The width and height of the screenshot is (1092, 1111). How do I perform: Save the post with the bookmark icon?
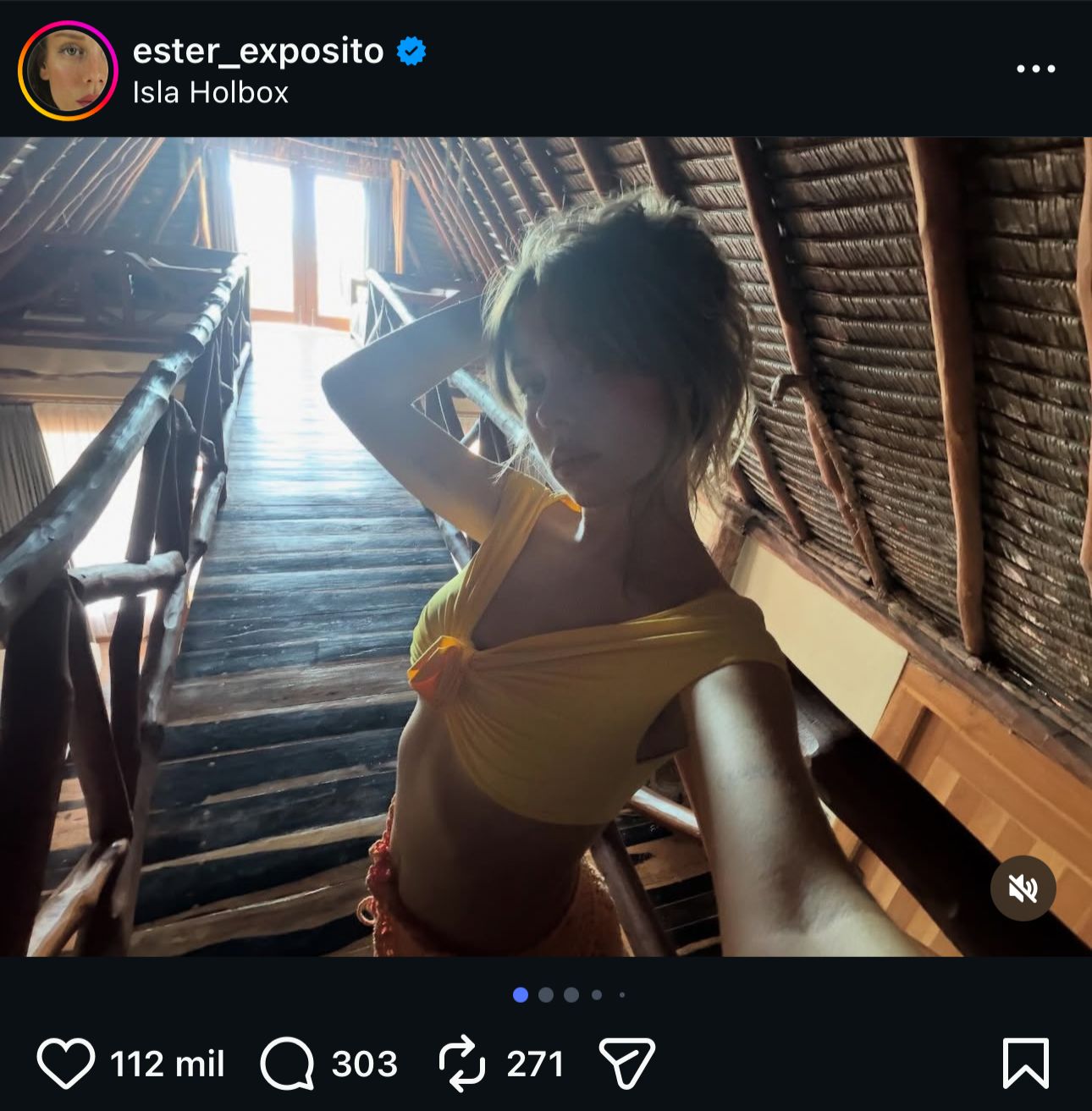click(x=1026, y=1063)
